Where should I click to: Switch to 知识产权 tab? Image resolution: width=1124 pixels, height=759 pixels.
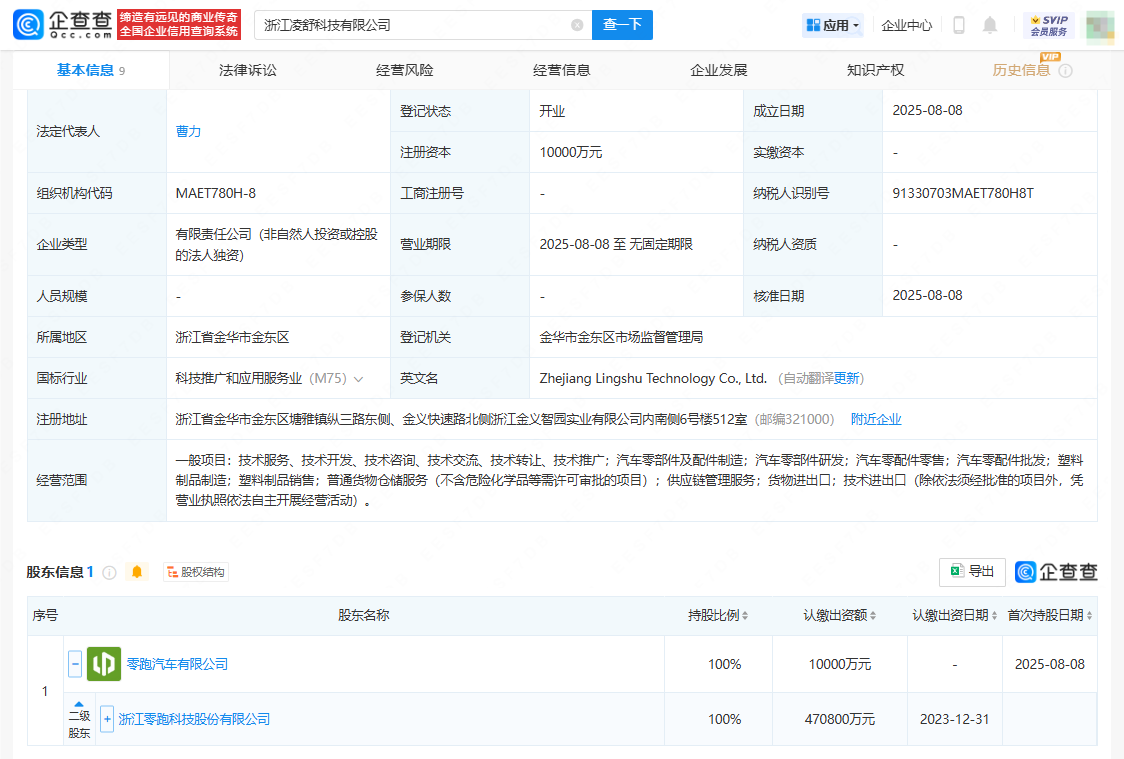pos(875,70)
